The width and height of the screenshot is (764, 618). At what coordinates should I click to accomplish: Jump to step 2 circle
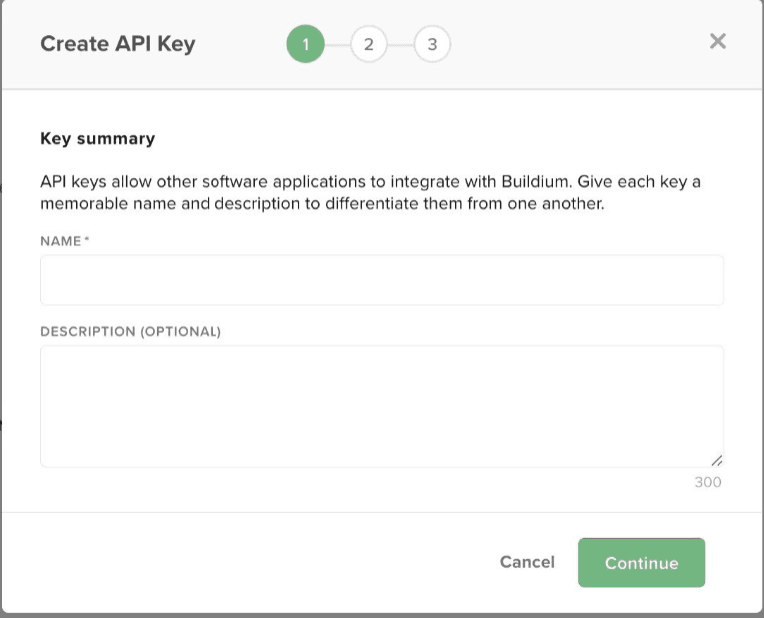[369, 44]
